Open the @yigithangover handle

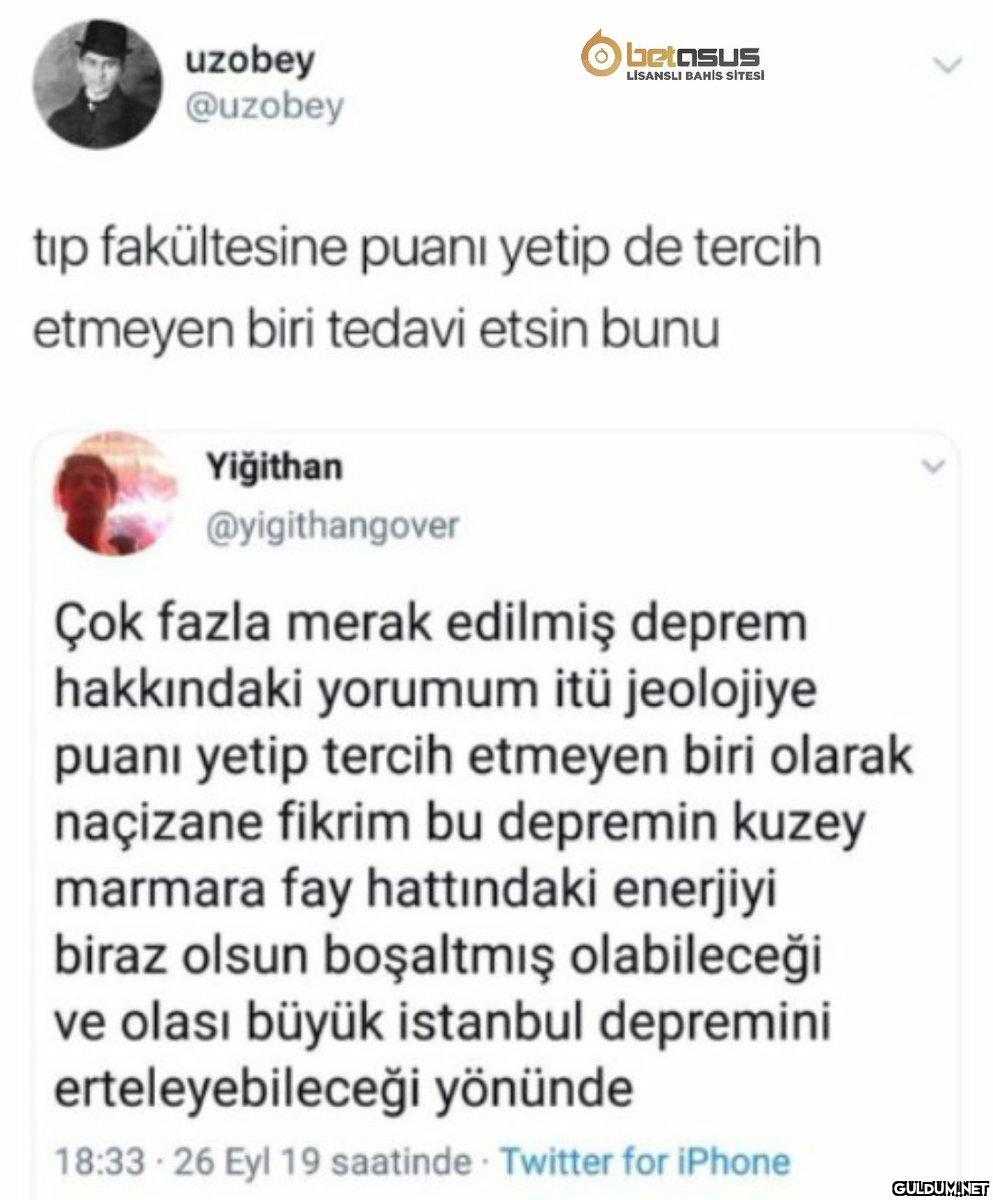click(x=329, y=524)
